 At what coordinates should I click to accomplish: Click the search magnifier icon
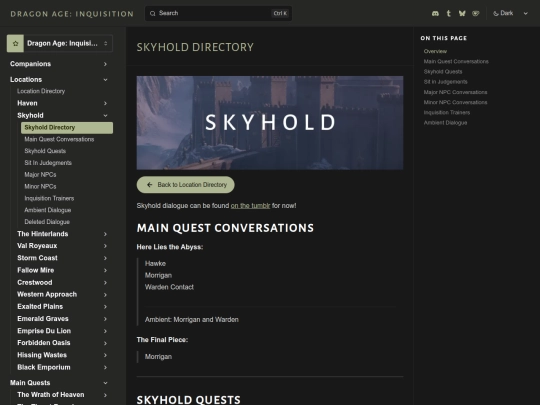click(153, 13)
